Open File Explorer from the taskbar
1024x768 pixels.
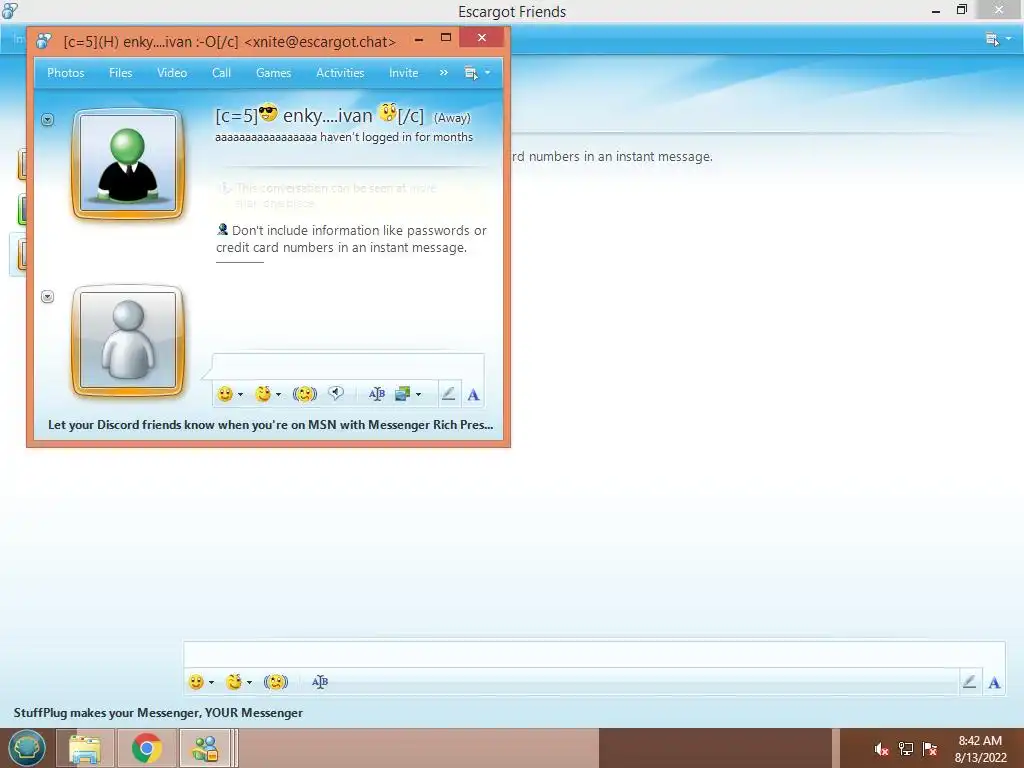(x=85, y=748)
